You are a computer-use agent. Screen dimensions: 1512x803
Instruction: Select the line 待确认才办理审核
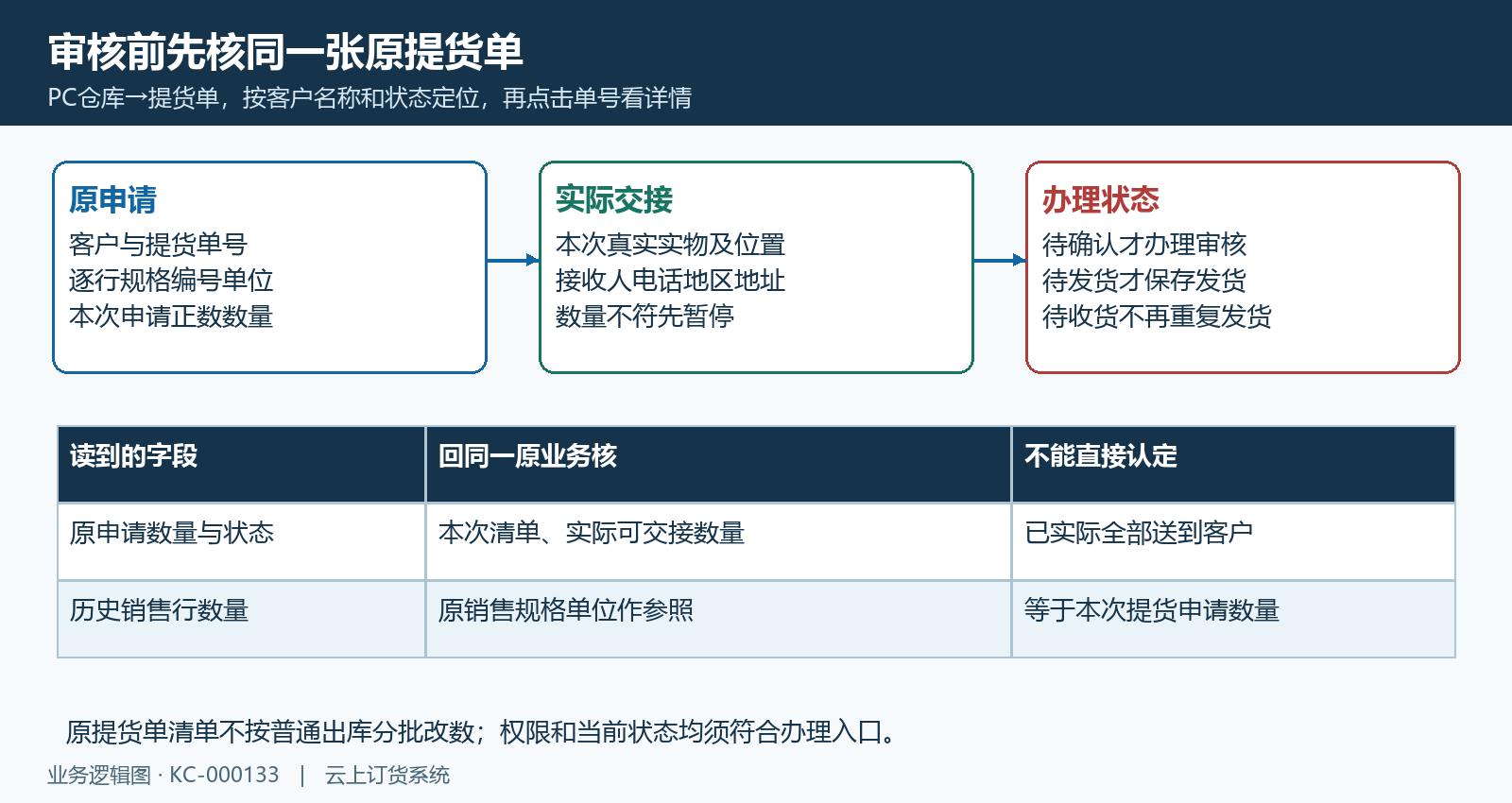(1144, 245)
